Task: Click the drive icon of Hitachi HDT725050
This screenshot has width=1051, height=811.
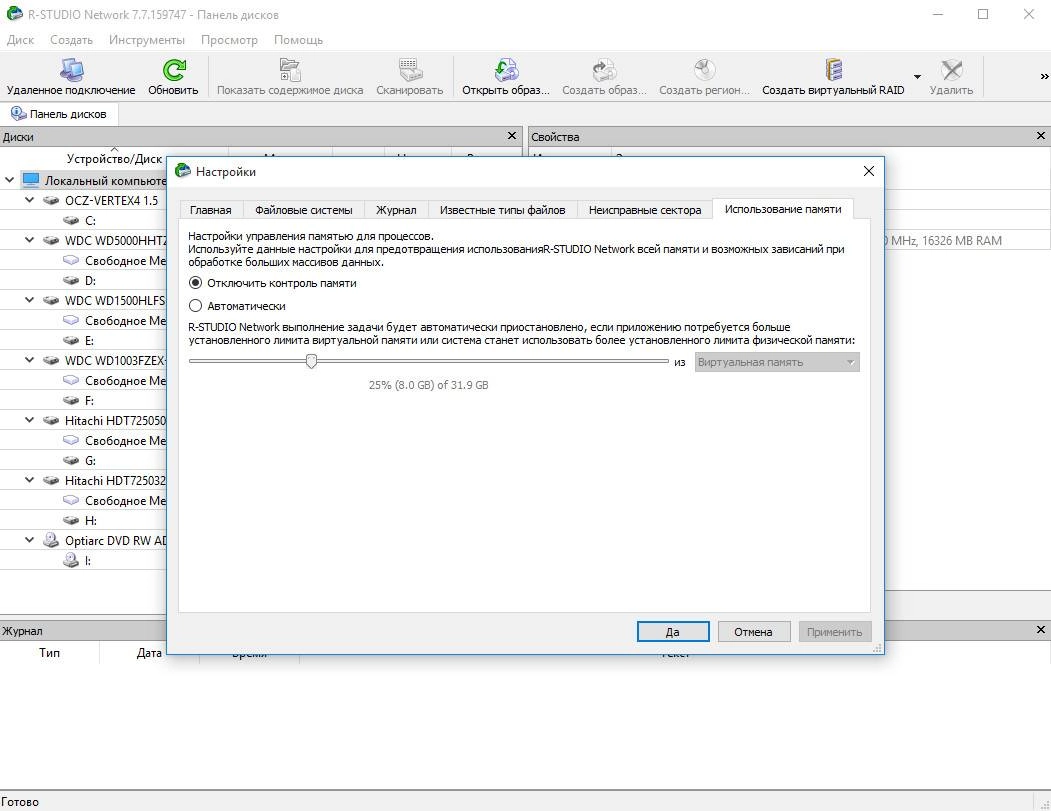Action: [x=51, y=420]
